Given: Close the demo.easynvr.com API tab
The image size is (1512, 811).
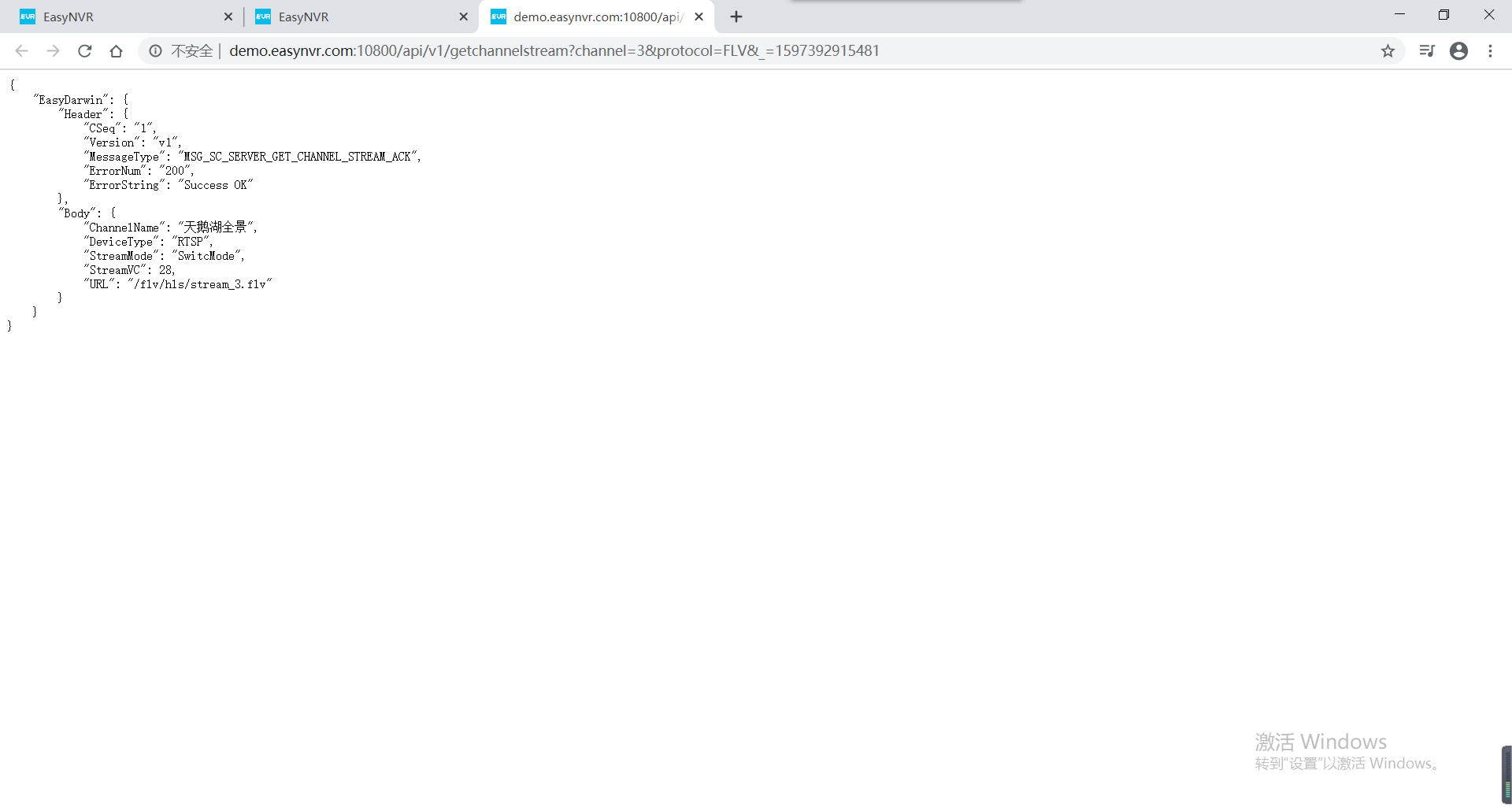Looking at the screenshot, I should (x=699, y=17).
